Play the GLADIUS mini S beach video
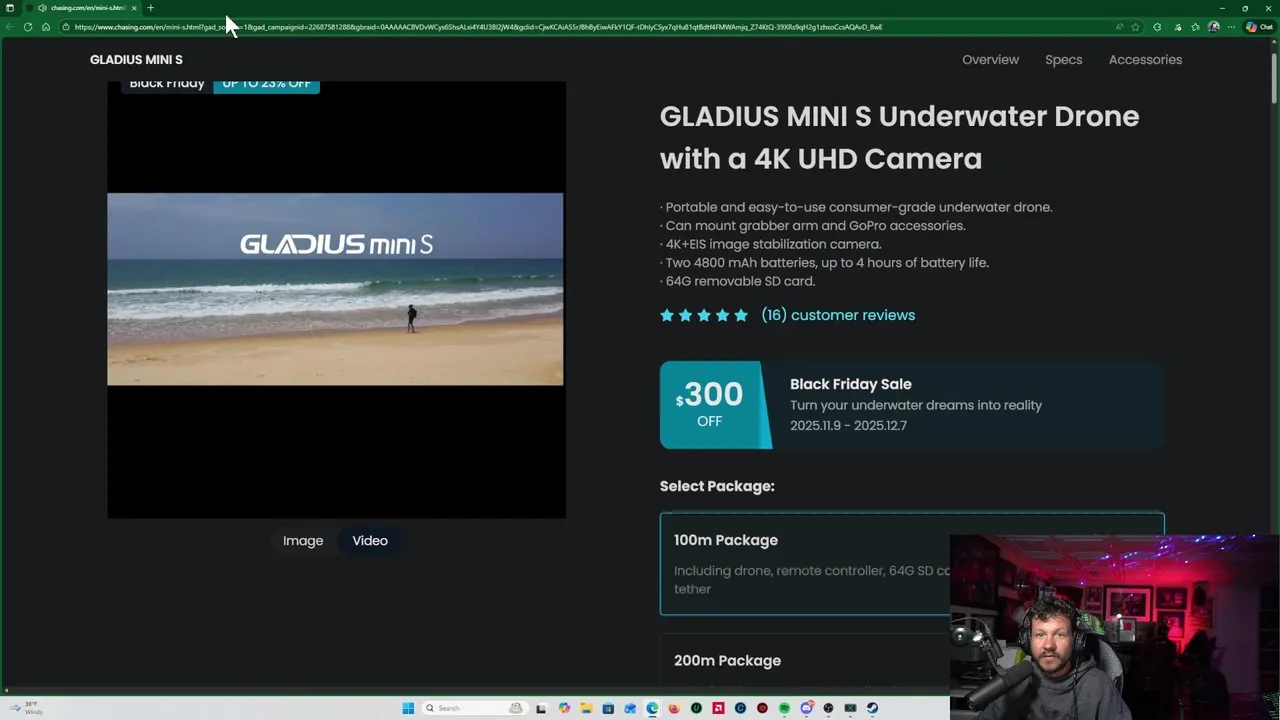Viewport: 1280px width, 720px height. click(x=335, y=289)
